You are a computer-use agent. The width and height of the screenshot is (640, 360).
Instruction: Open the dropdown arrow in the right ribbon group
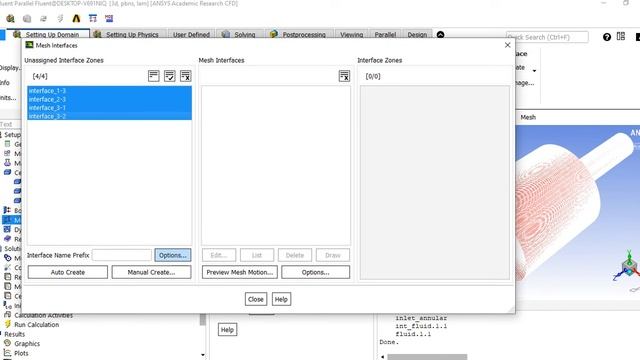[534, 71]
